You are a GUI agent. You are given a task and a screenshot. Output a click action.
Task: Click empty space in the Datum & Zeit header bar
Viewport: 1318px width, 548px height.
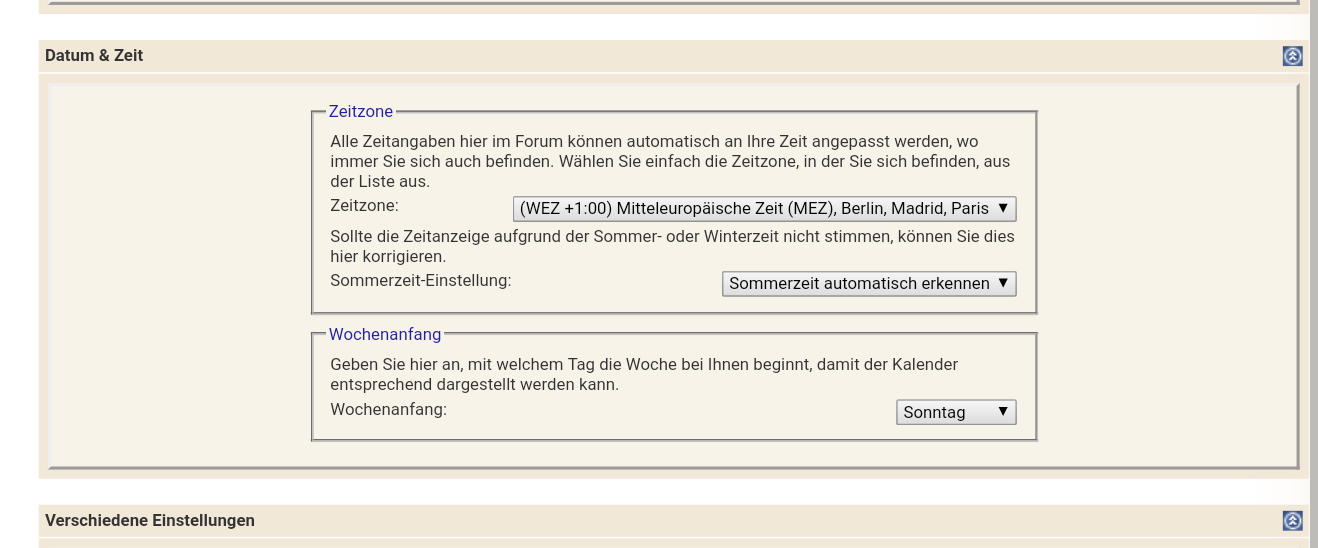[700, 56]
